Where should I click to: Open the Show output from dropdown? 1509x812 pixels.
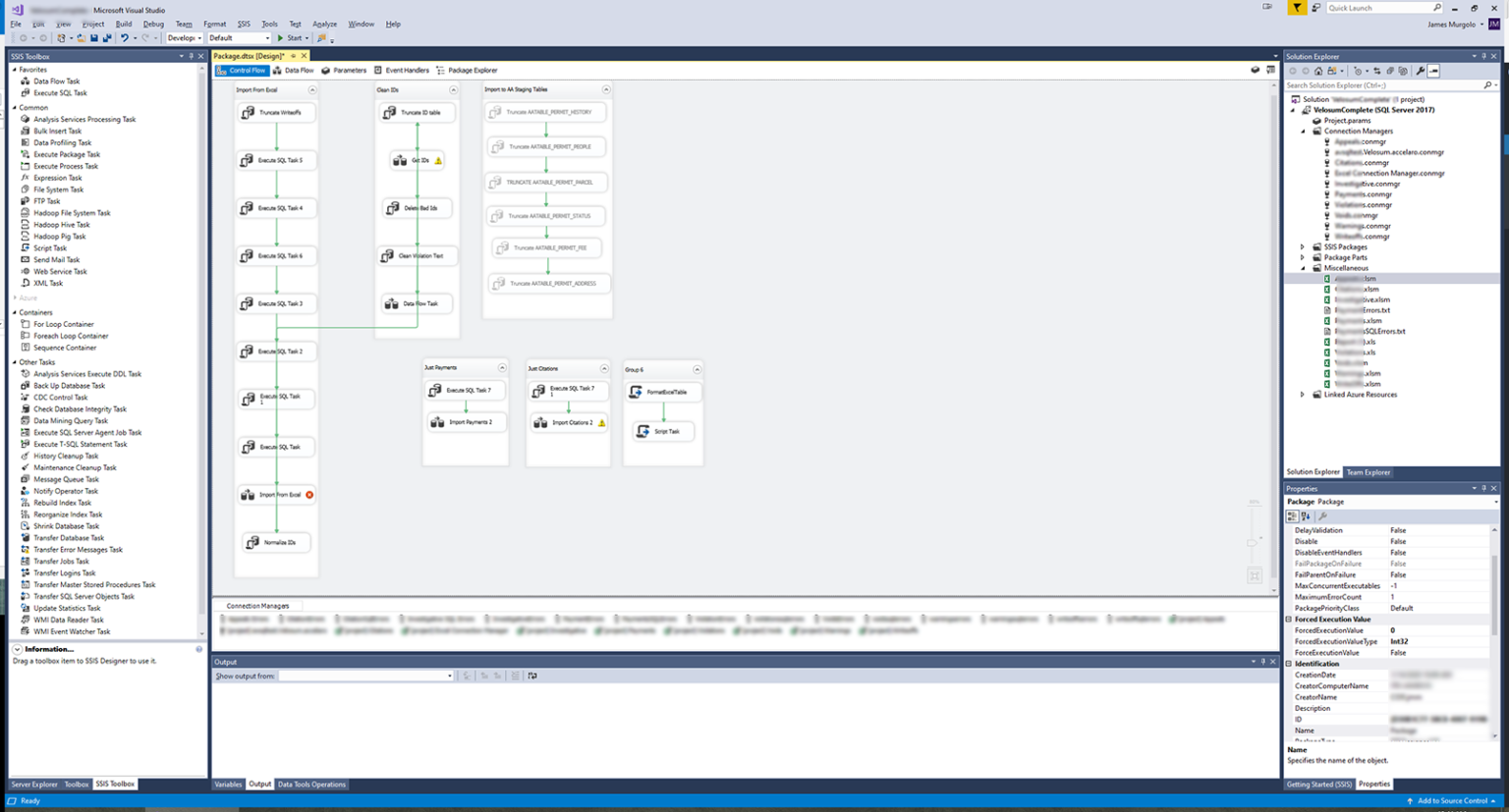449,676
